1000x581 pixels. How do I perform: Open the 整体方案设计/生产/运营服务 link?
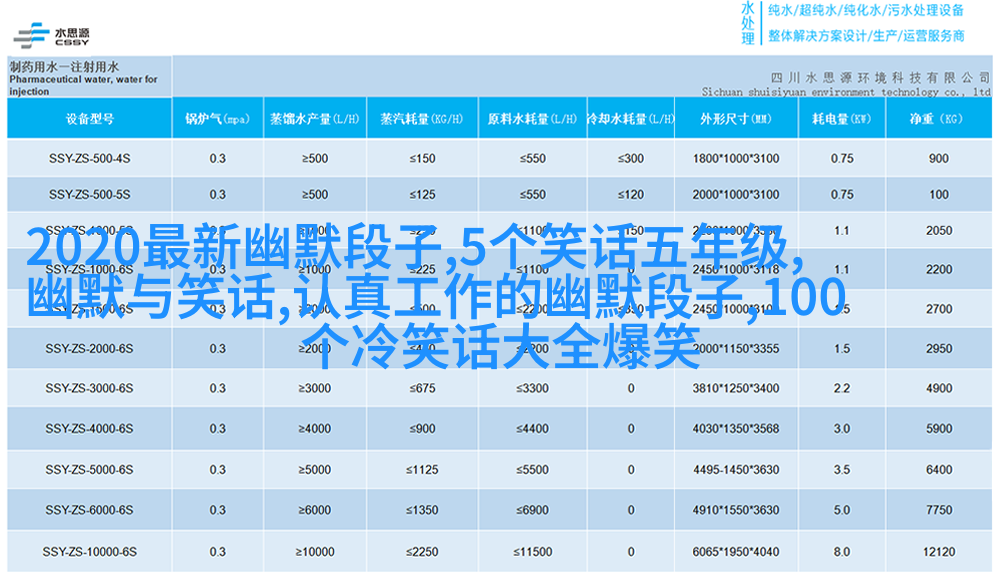point(865,36)
